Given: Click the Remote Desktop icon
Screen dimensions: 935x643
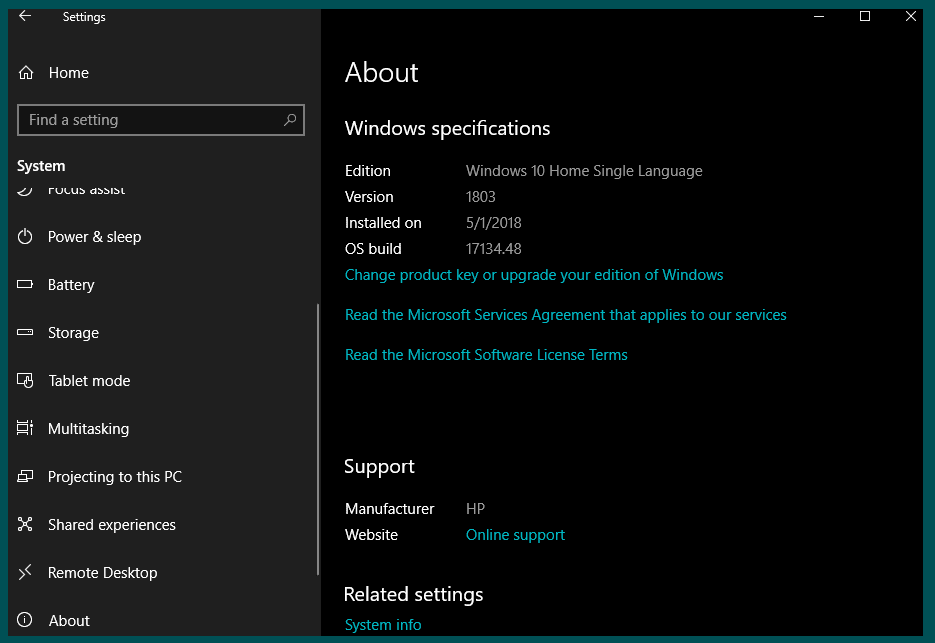Looking at the screenshot, I should (25, 572).
